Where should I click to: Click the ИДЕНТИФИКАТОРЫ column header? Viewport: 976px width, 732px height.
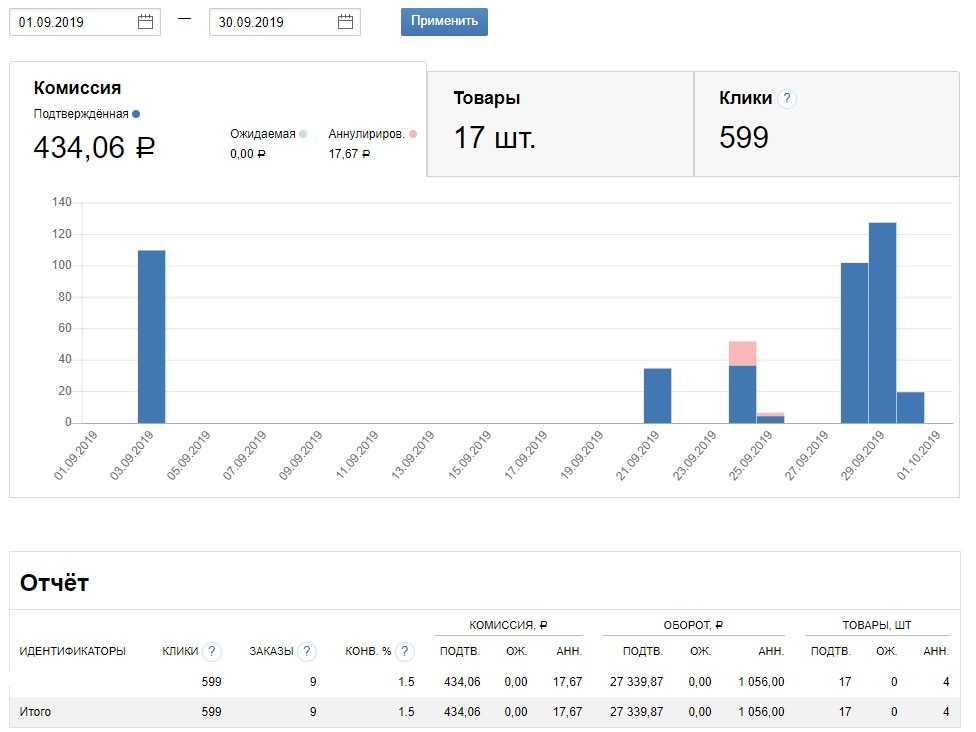tap(72, 651)
